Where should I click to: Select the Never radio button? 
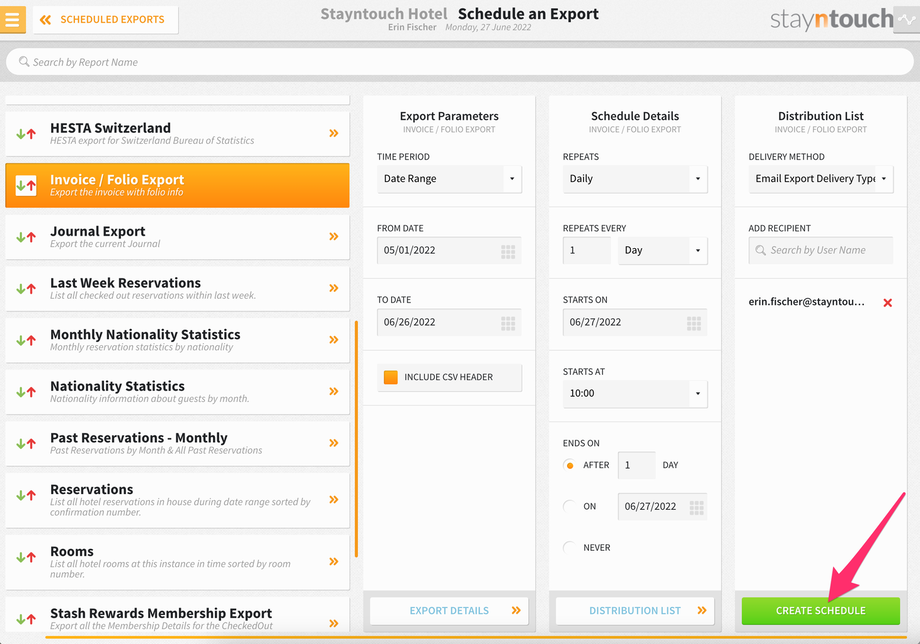569,547
